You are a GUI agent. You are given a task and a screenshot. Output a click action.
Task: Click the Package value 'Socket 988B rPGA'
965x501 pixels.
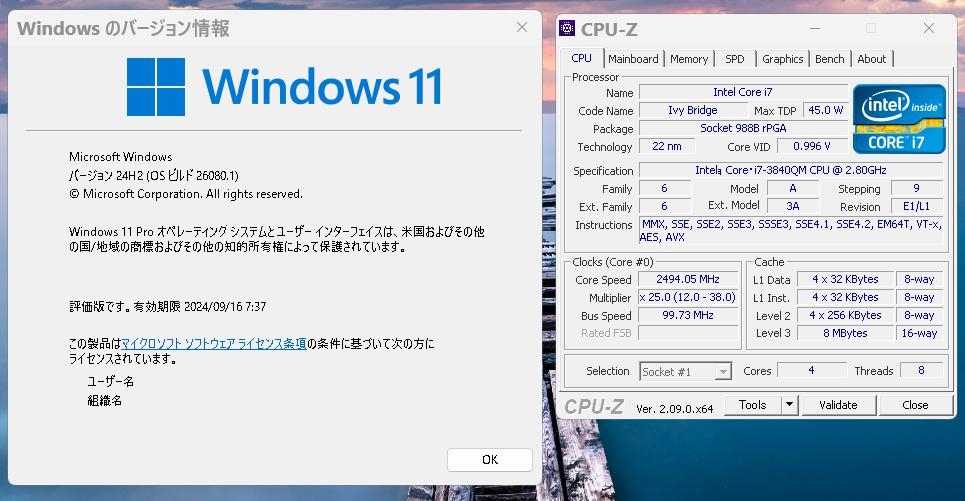743,128
